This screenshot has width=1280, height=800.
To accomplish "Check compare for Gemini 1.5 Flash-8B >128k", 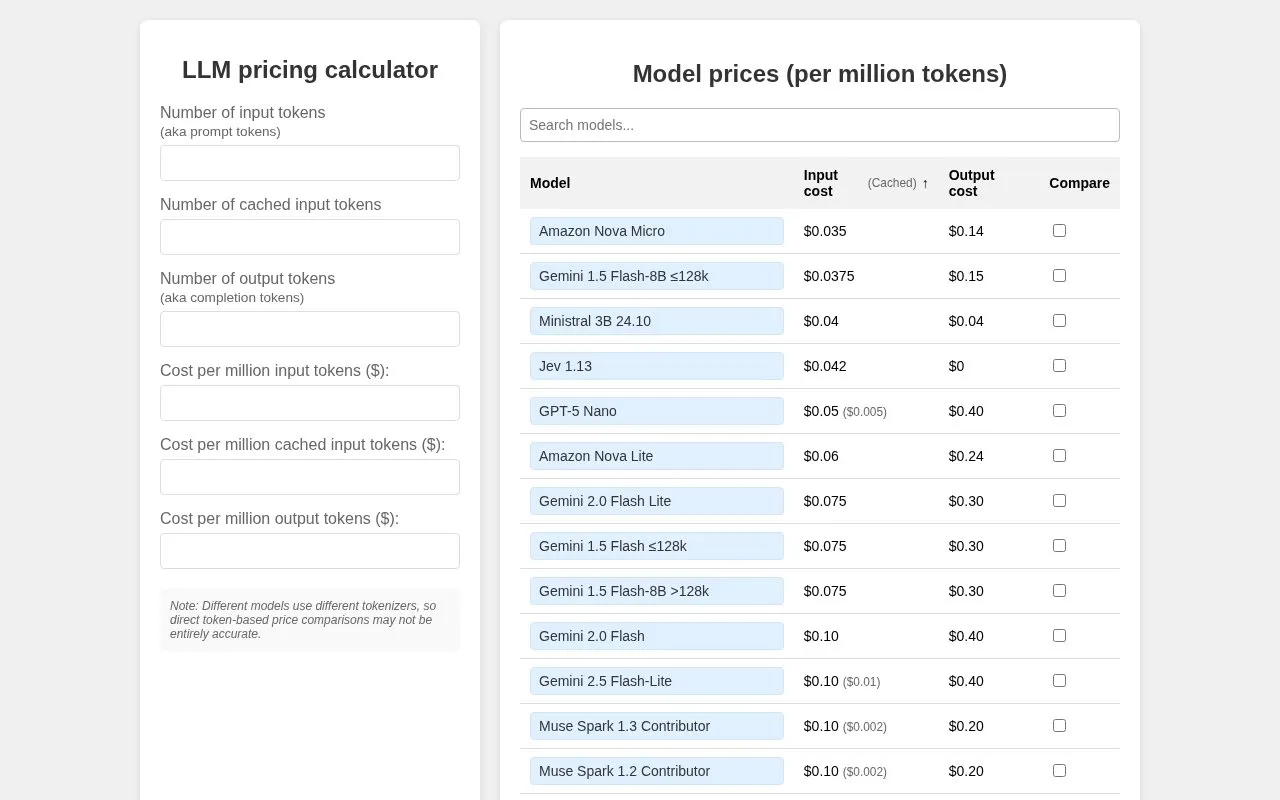I will coord(1059,591).
